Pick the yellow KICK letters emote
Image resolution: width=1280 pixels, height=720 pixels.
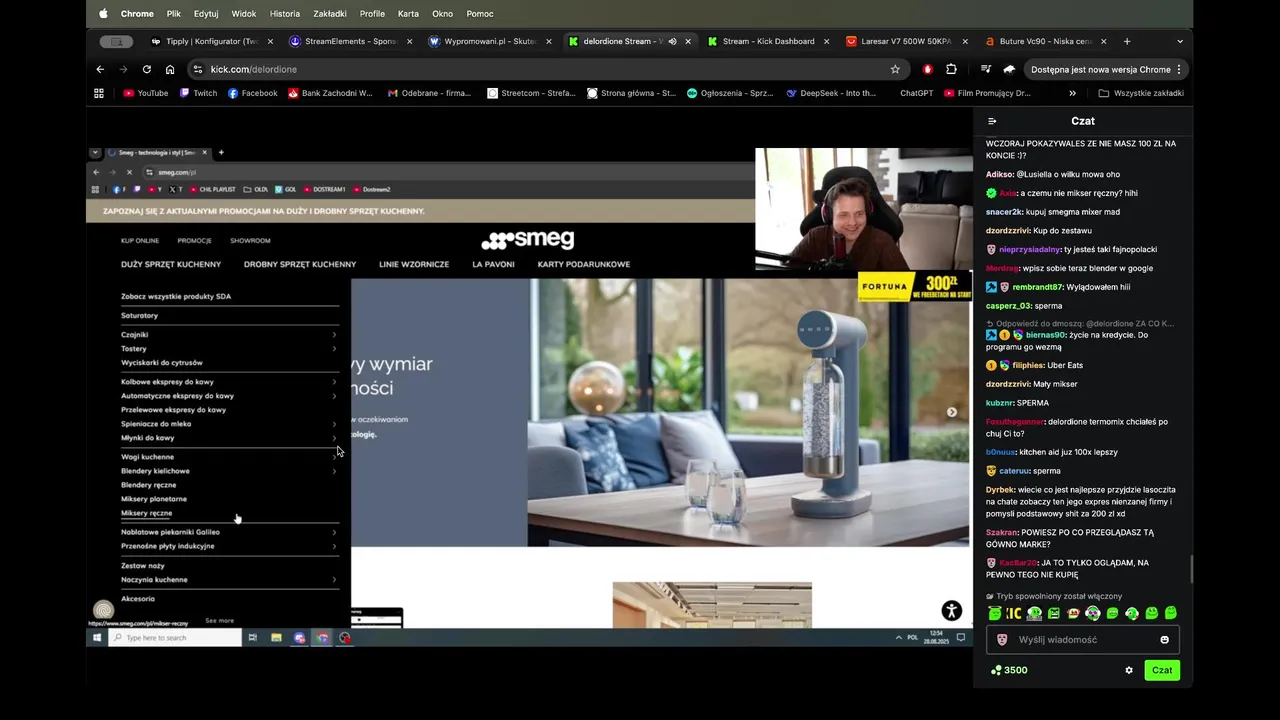pos(1014,613)
